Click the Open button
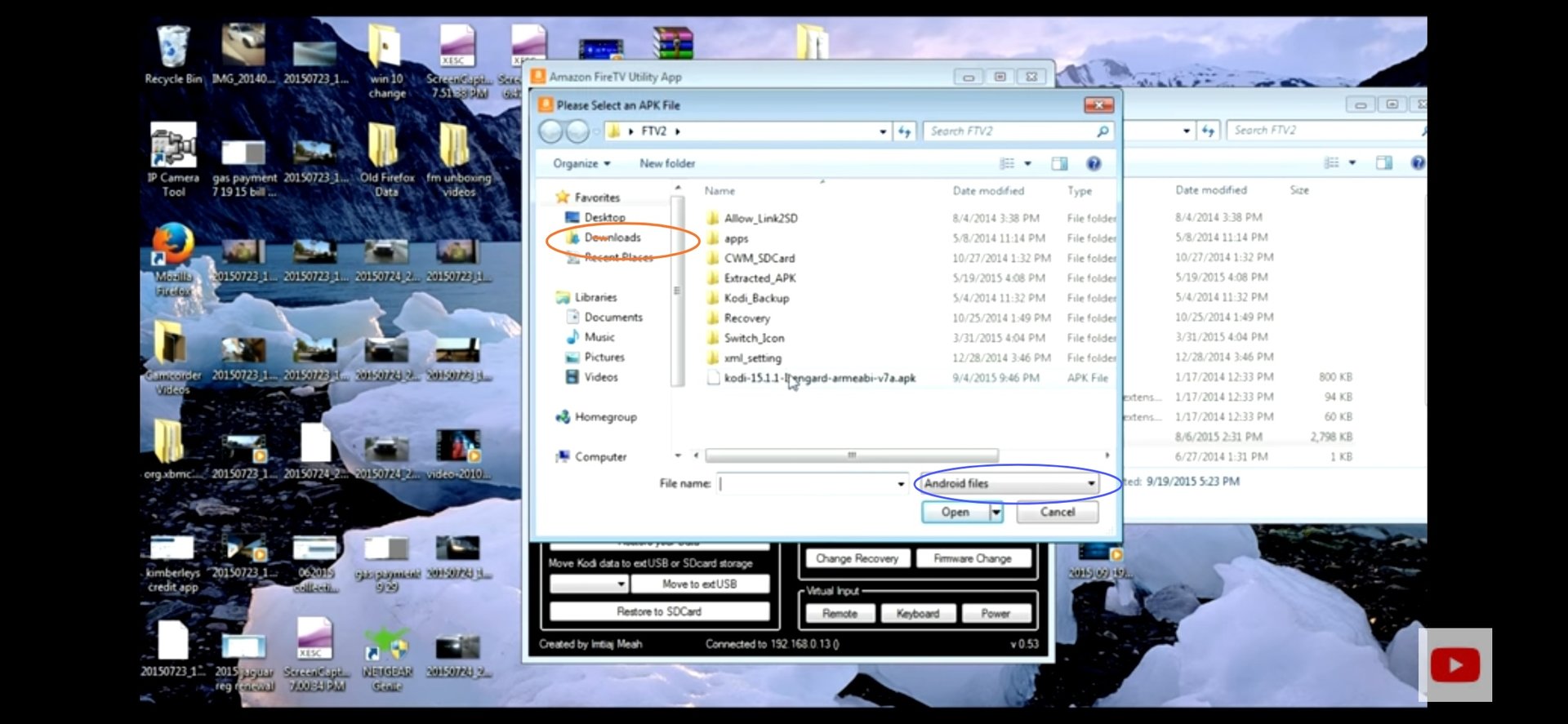 (x=955, y=512)
